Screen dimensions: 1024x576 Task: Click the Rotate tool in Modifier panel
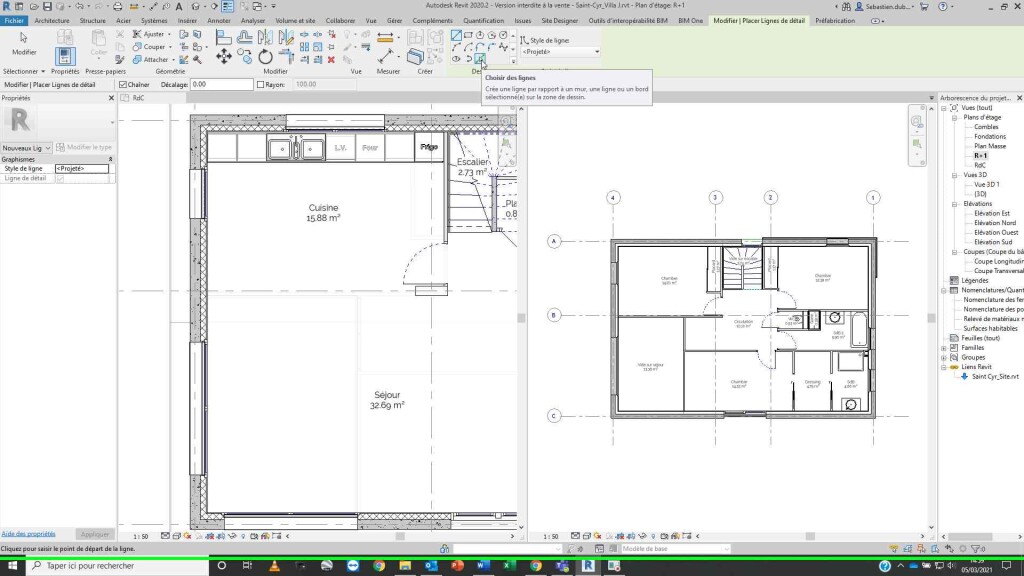tap(265, 57)
